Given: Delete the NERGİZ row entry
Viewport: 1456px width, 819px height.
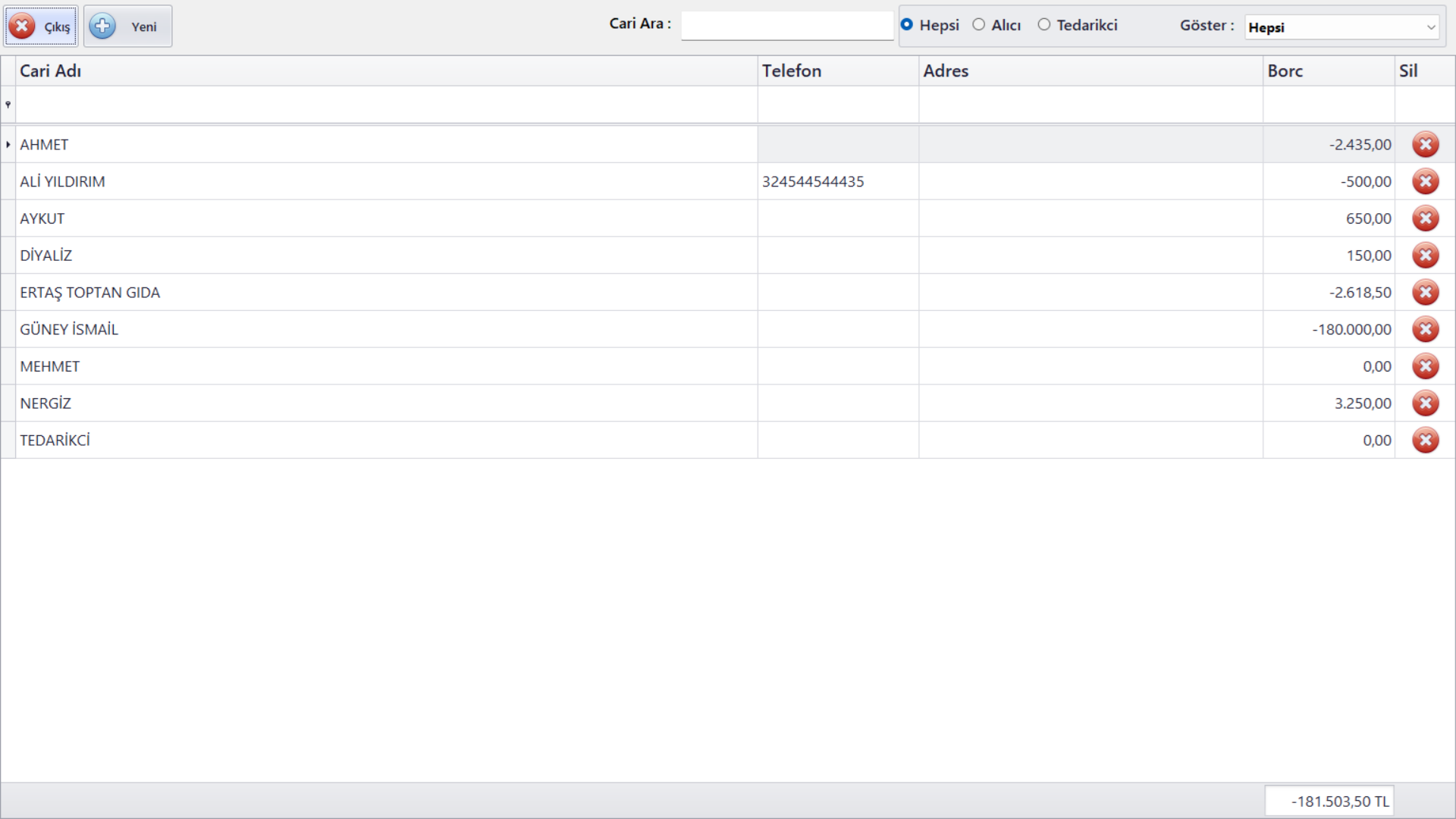Looking at the screenshot, I should (1425, 403).
